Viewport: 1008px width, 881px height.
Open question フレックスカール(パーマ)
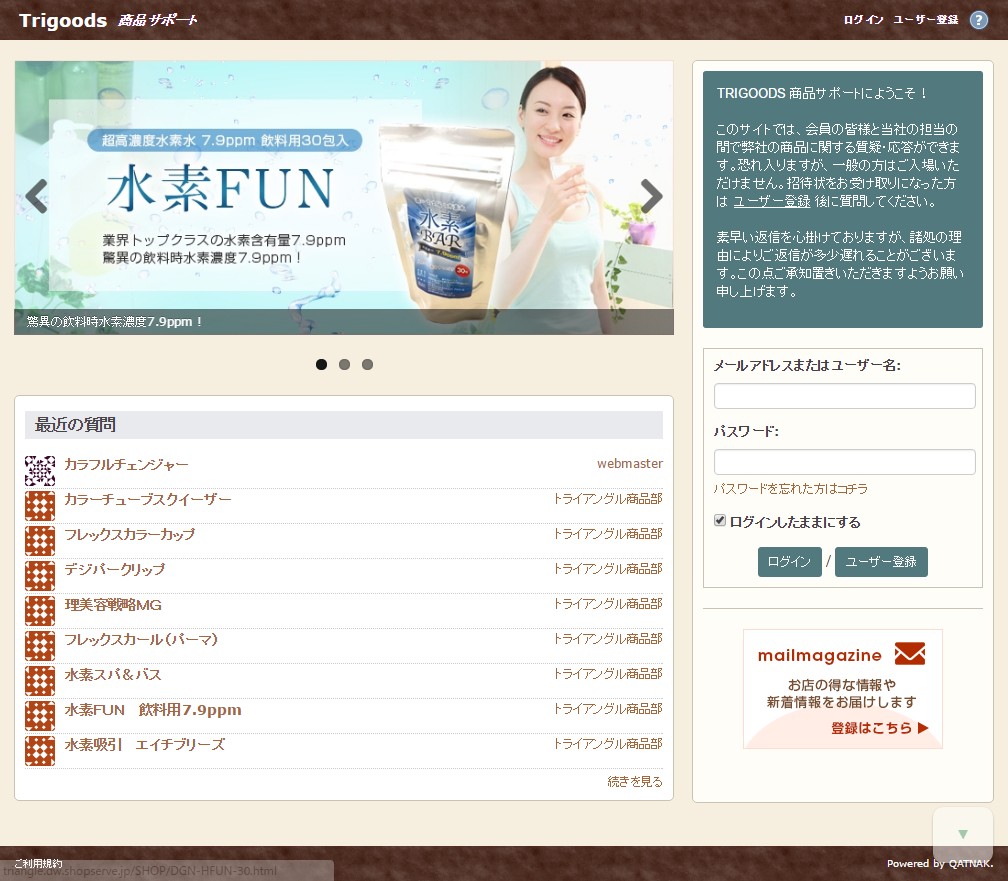pyautogui.click(x=141, y=639)
